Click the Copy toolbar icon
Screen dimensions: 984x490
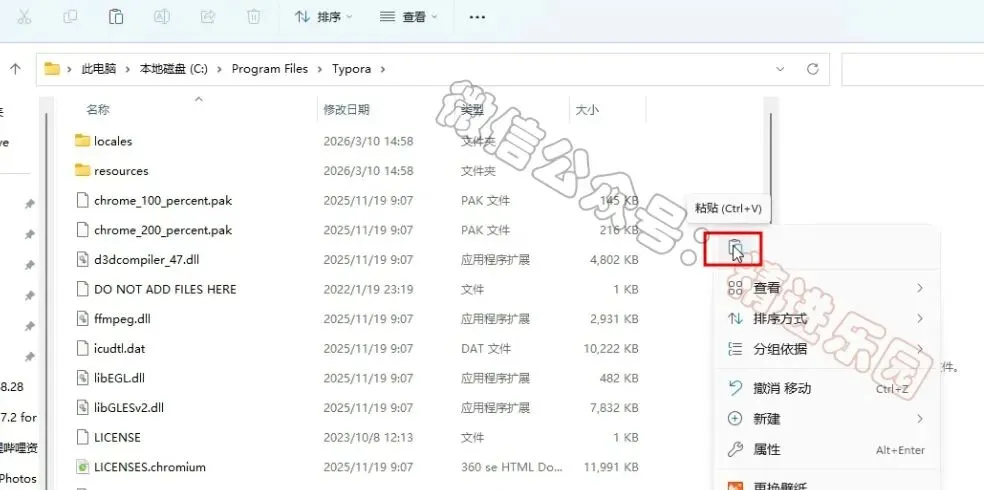coord(70,17)
